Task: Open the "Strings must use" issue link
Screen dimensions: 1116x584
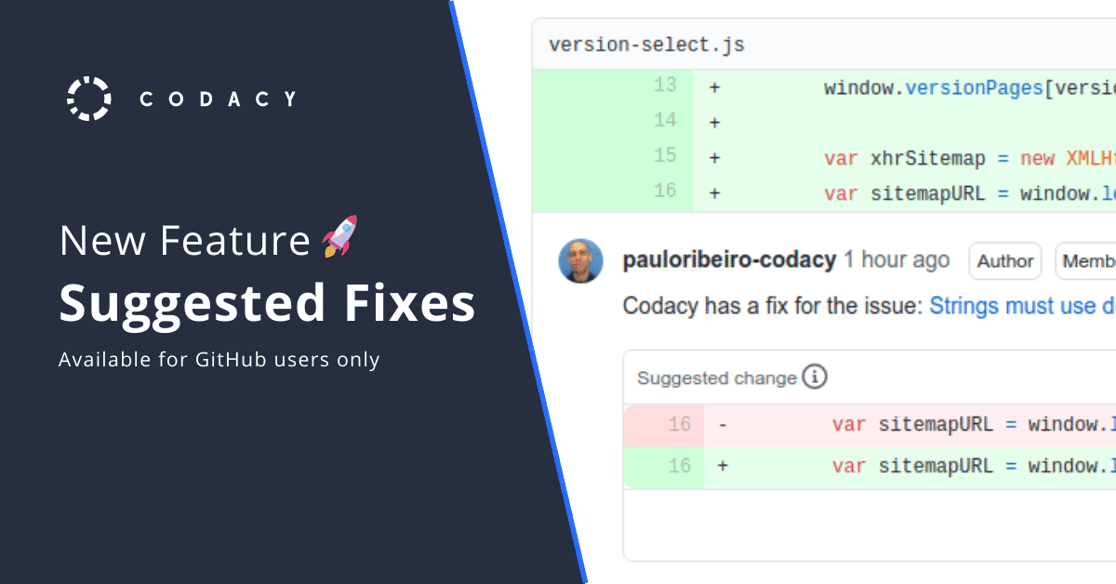Action: 1021,305
